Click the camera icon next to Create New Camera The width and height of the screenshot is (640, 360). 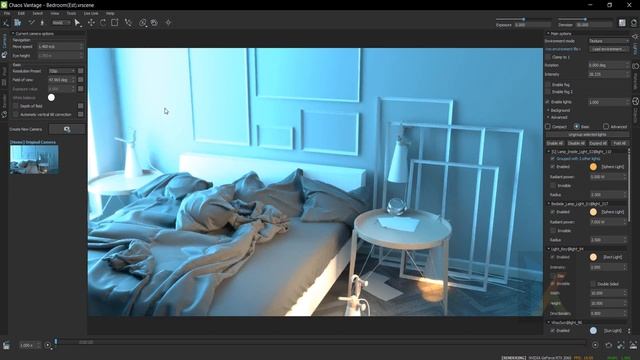click(x=67, y=129)
